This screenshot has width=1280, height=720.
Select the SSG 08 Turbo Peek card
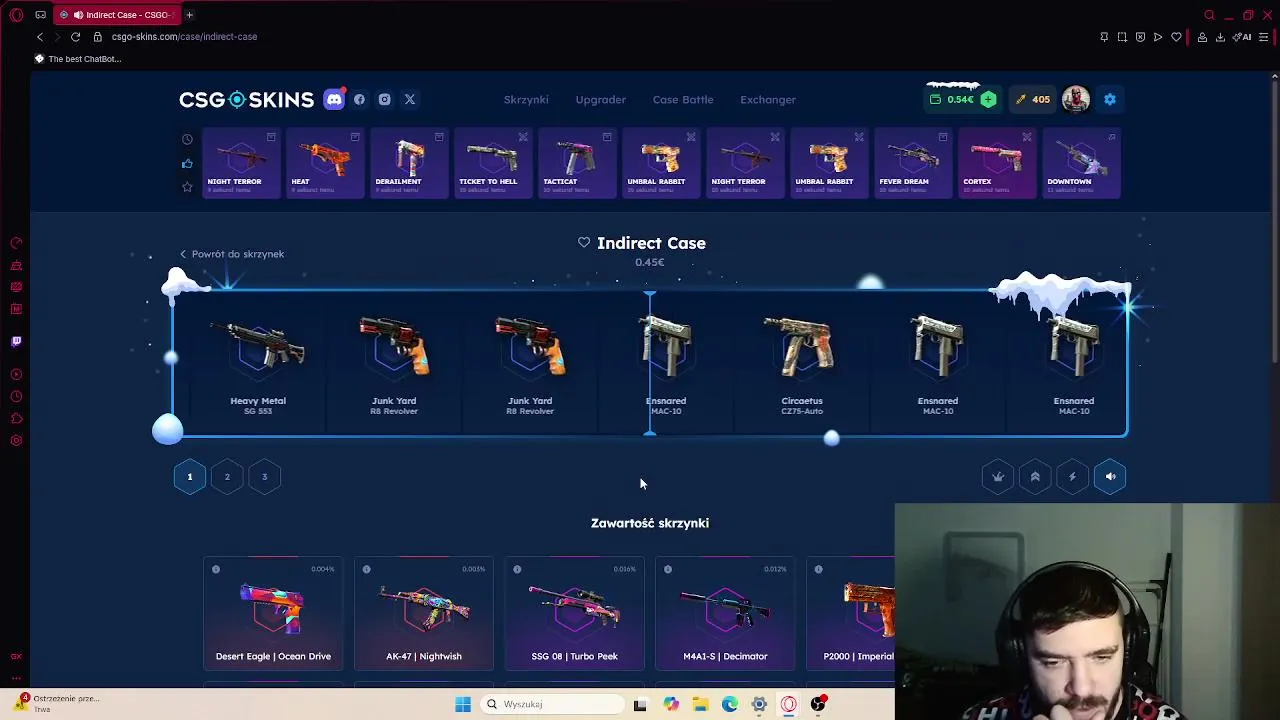(x=575, y=614)
